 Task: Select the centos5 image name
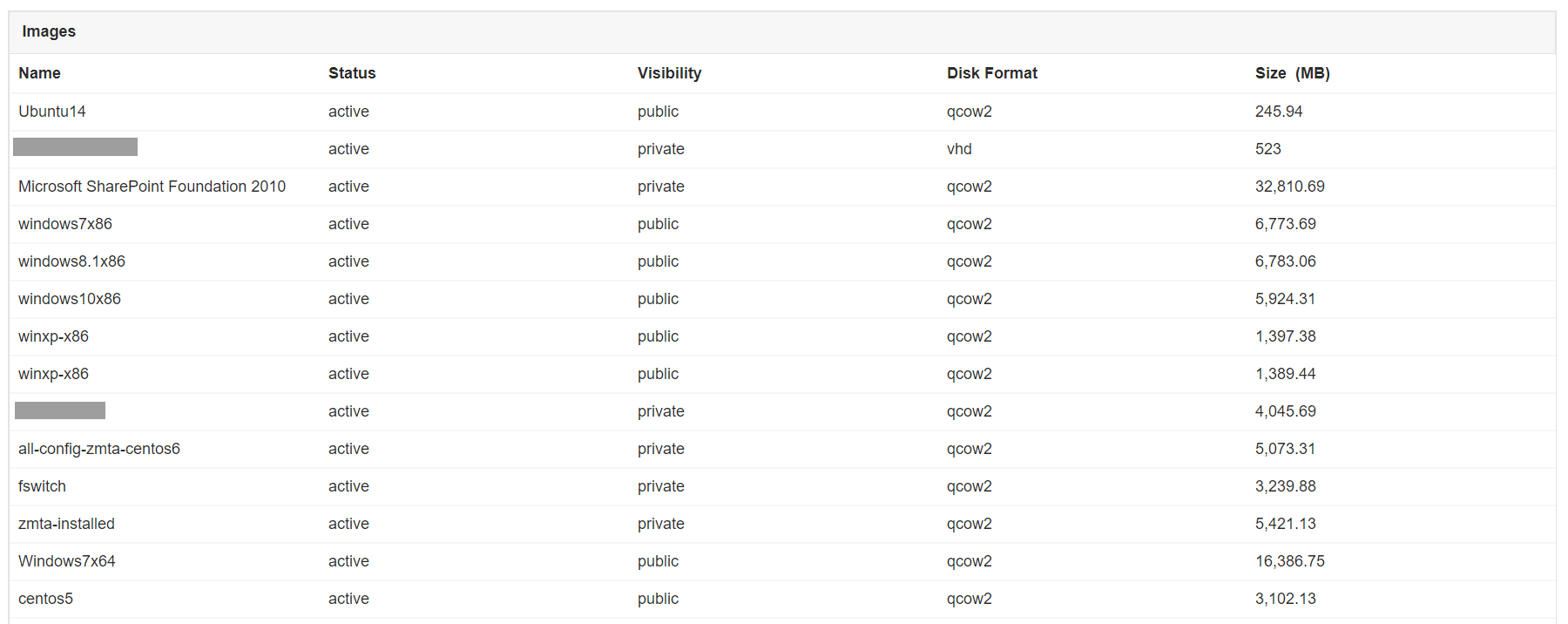(x=45, y=599)
